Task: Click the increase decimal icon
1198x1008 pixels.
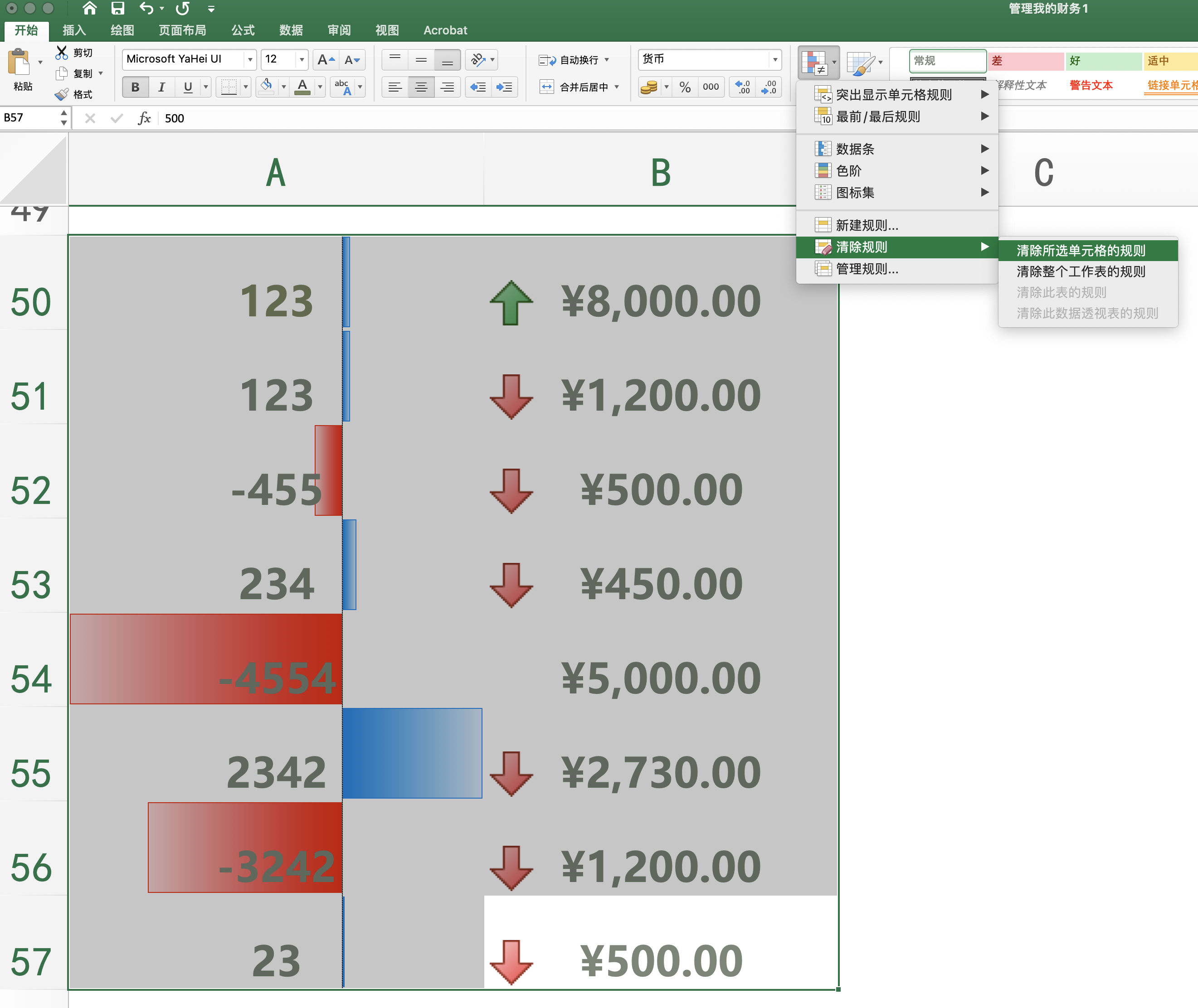Action: click(x=741, y=87)
